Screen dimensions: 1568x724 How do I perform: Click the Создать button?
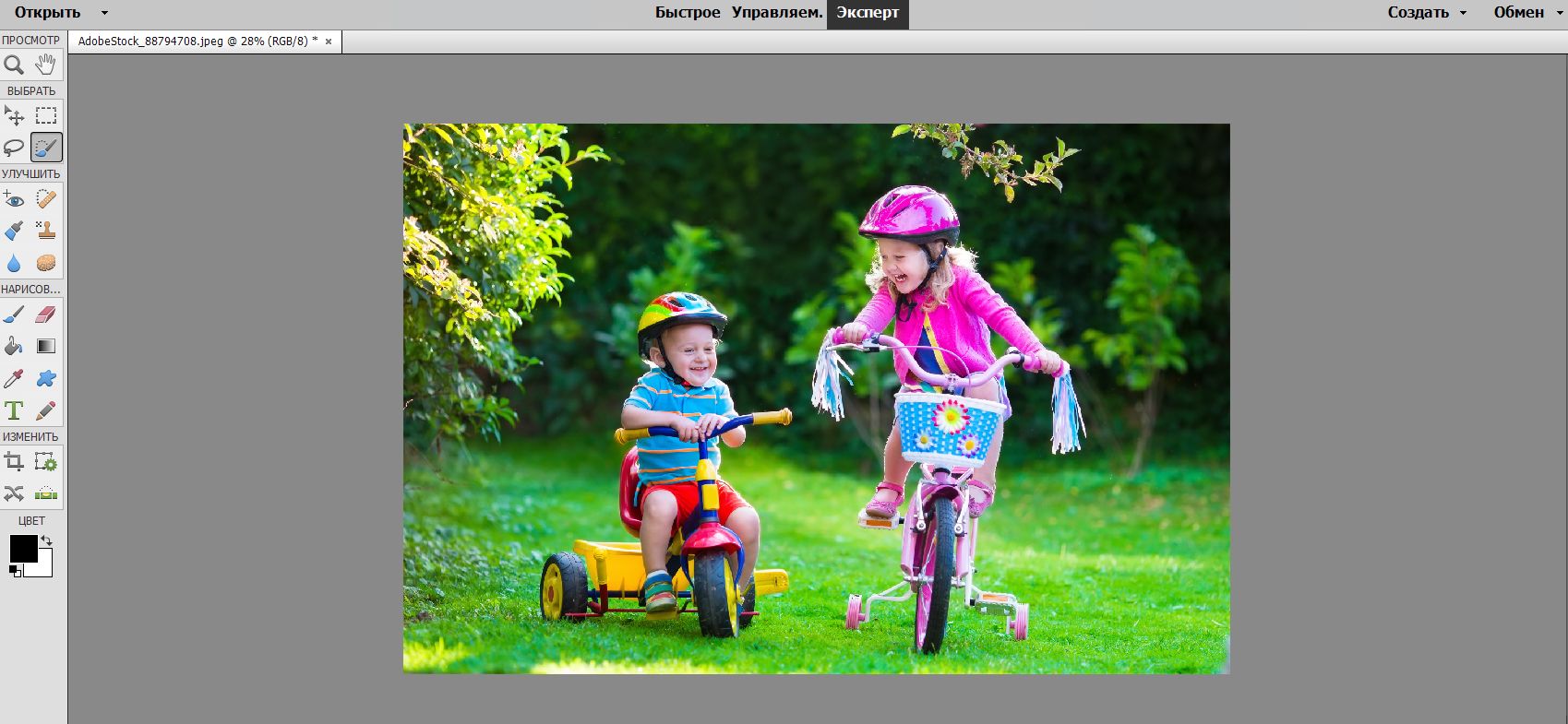(1418, 13)
